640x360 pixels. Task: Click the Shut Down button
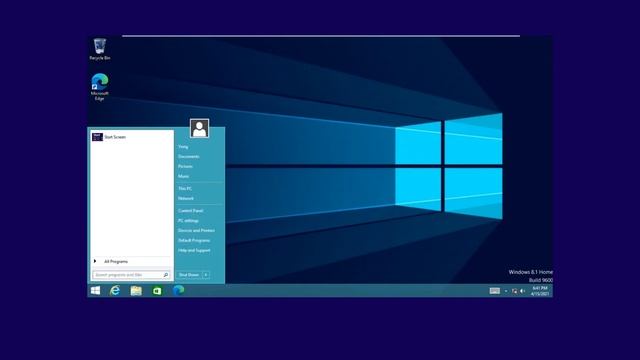click(189, 275)
